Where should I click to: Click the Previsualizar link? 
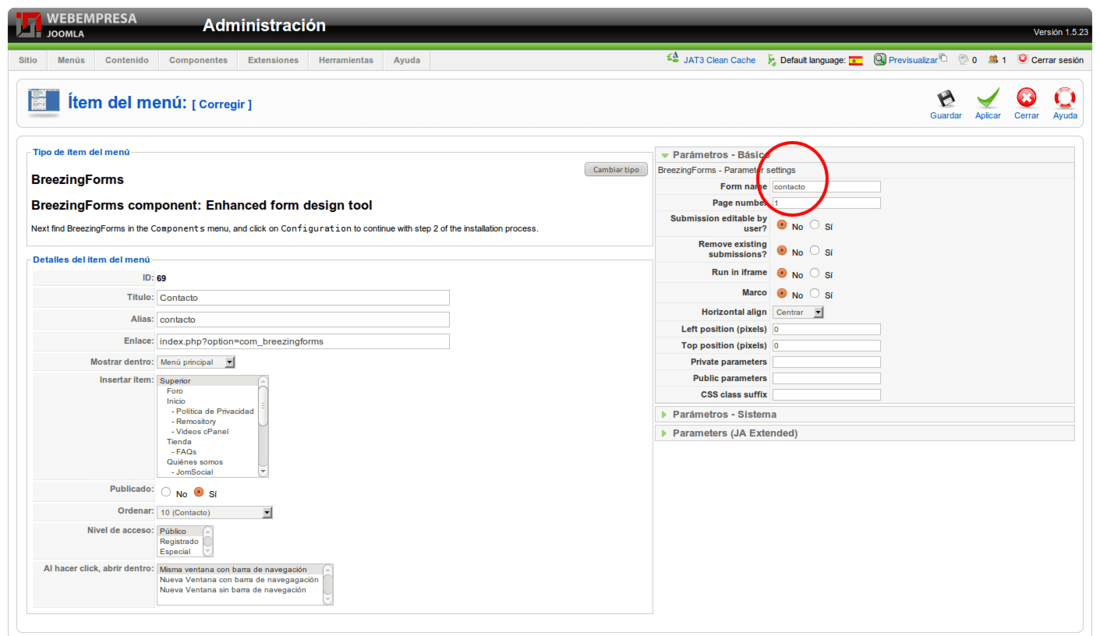[913, 60]
